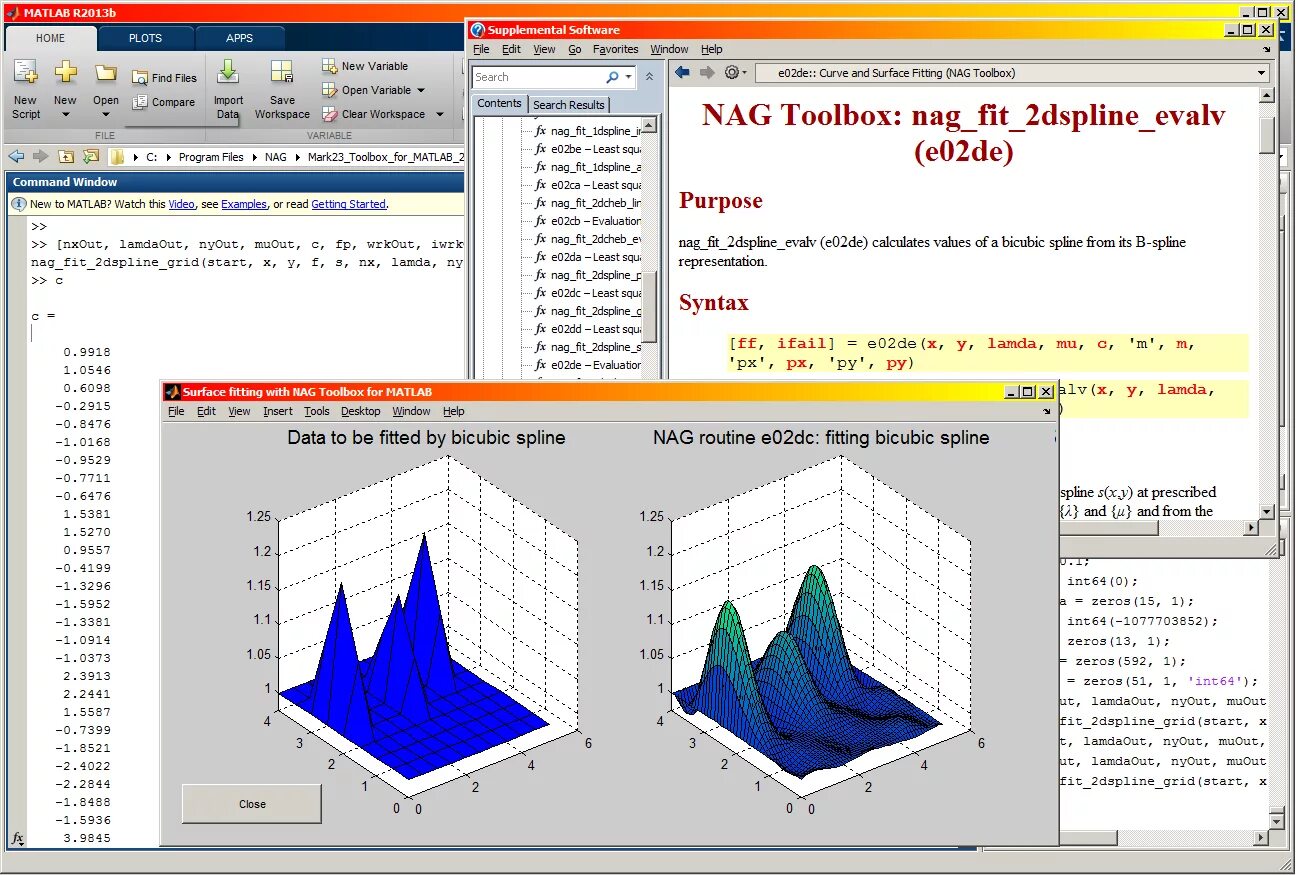
Task: Open help browser gear settings icon
Action: pos(732,72)
